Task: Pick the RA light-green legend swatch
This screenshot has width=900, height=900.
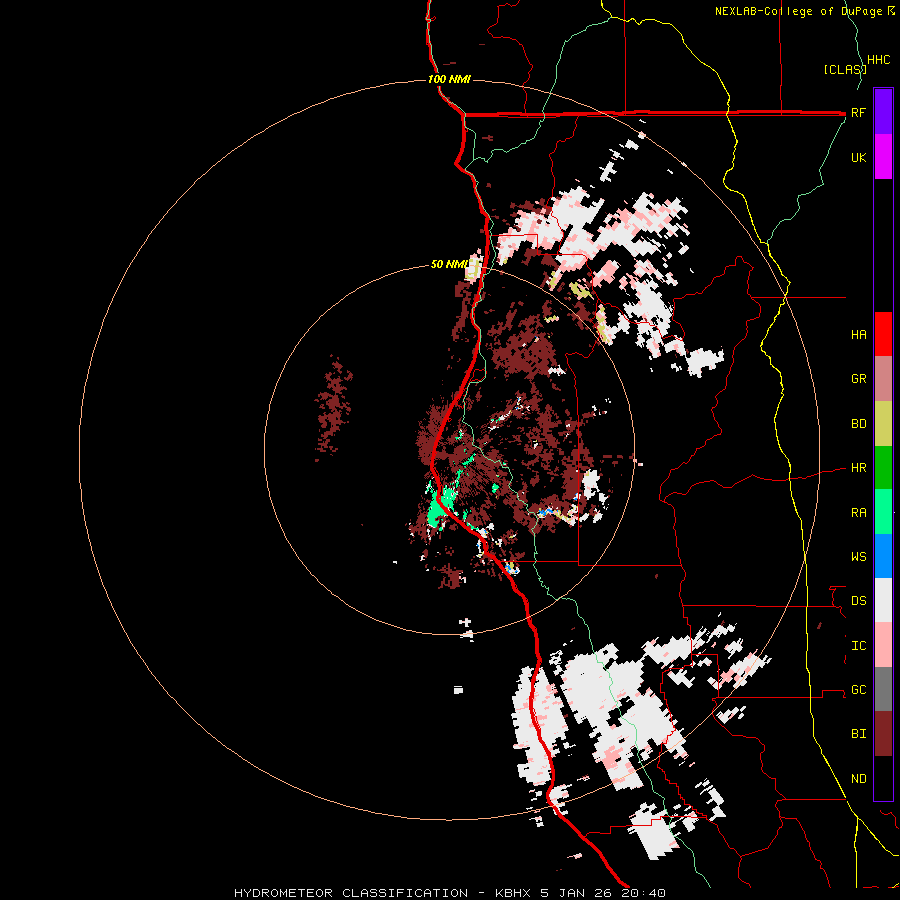Action: tap(883, 512)
